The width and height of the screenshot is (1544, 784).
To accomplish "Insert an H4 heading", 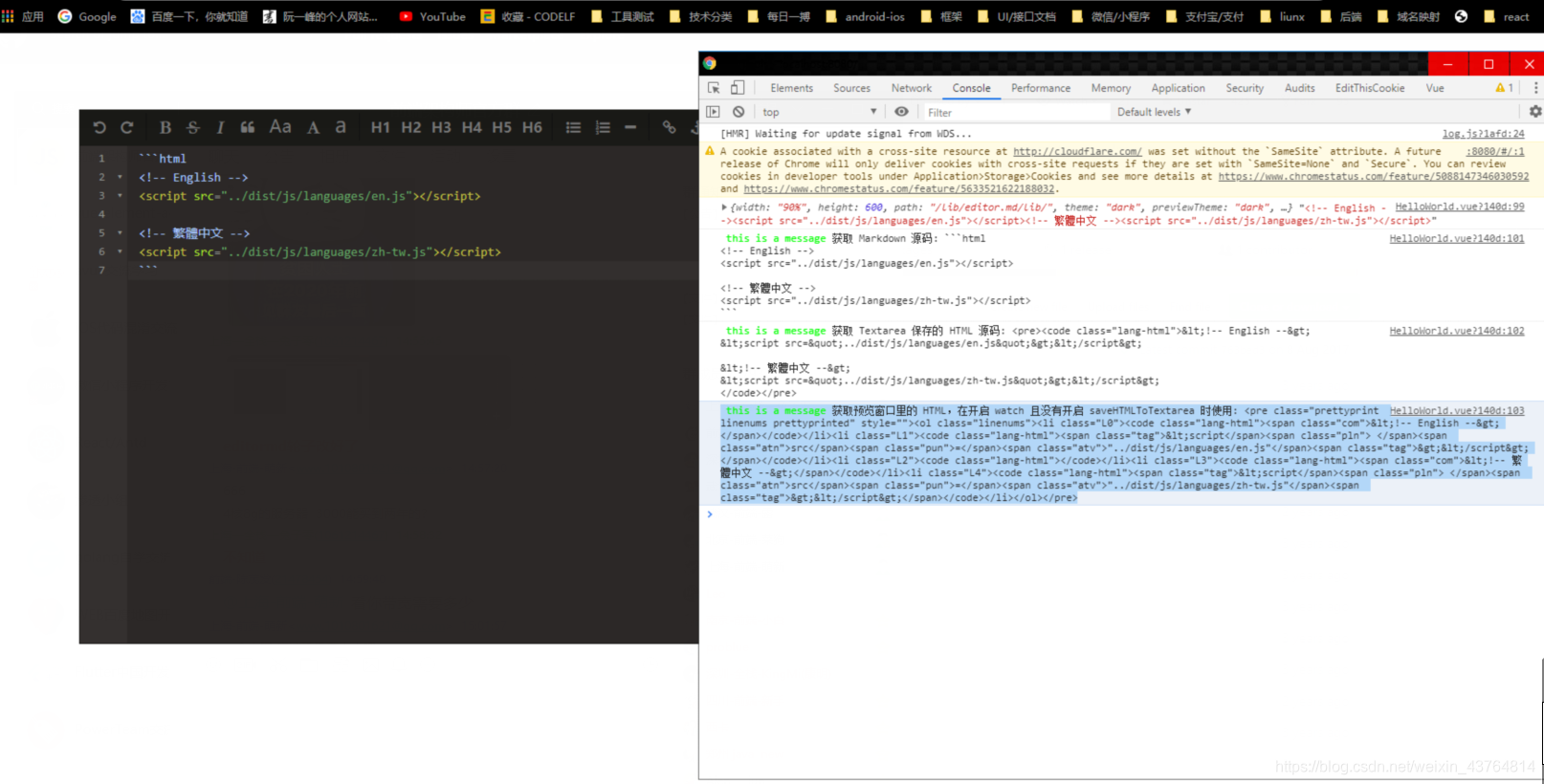I will pos(472,127).
